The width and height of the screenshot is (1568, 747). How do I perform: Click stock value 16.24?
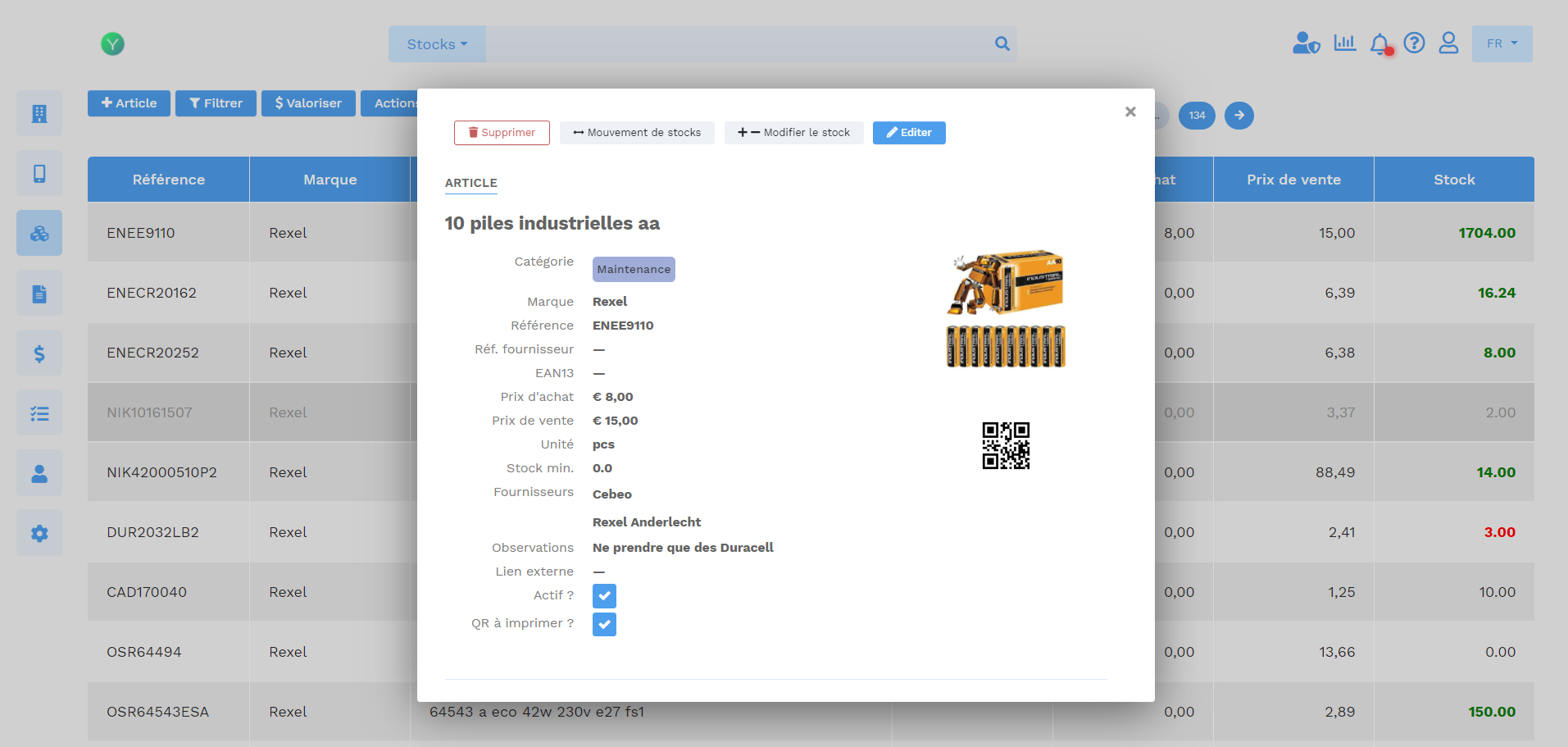1497,293
